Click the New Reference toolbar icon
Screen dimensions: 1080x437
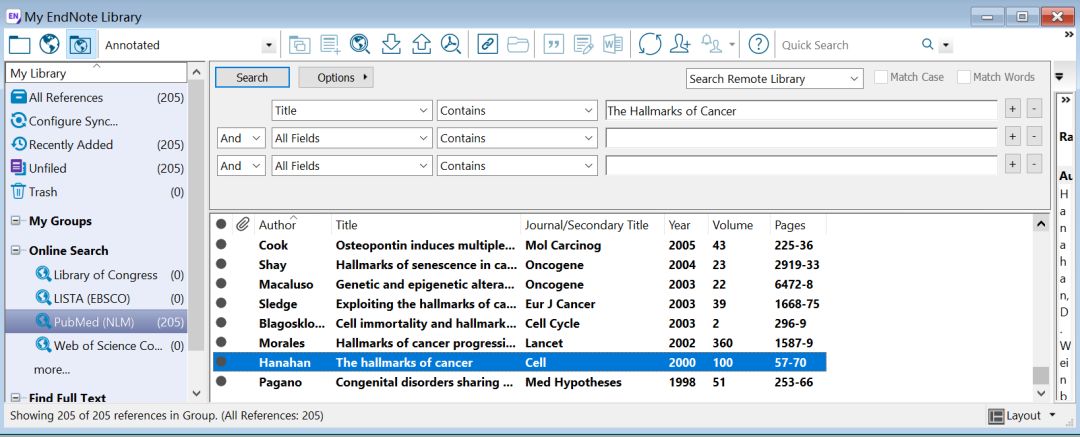click(331, 45)
